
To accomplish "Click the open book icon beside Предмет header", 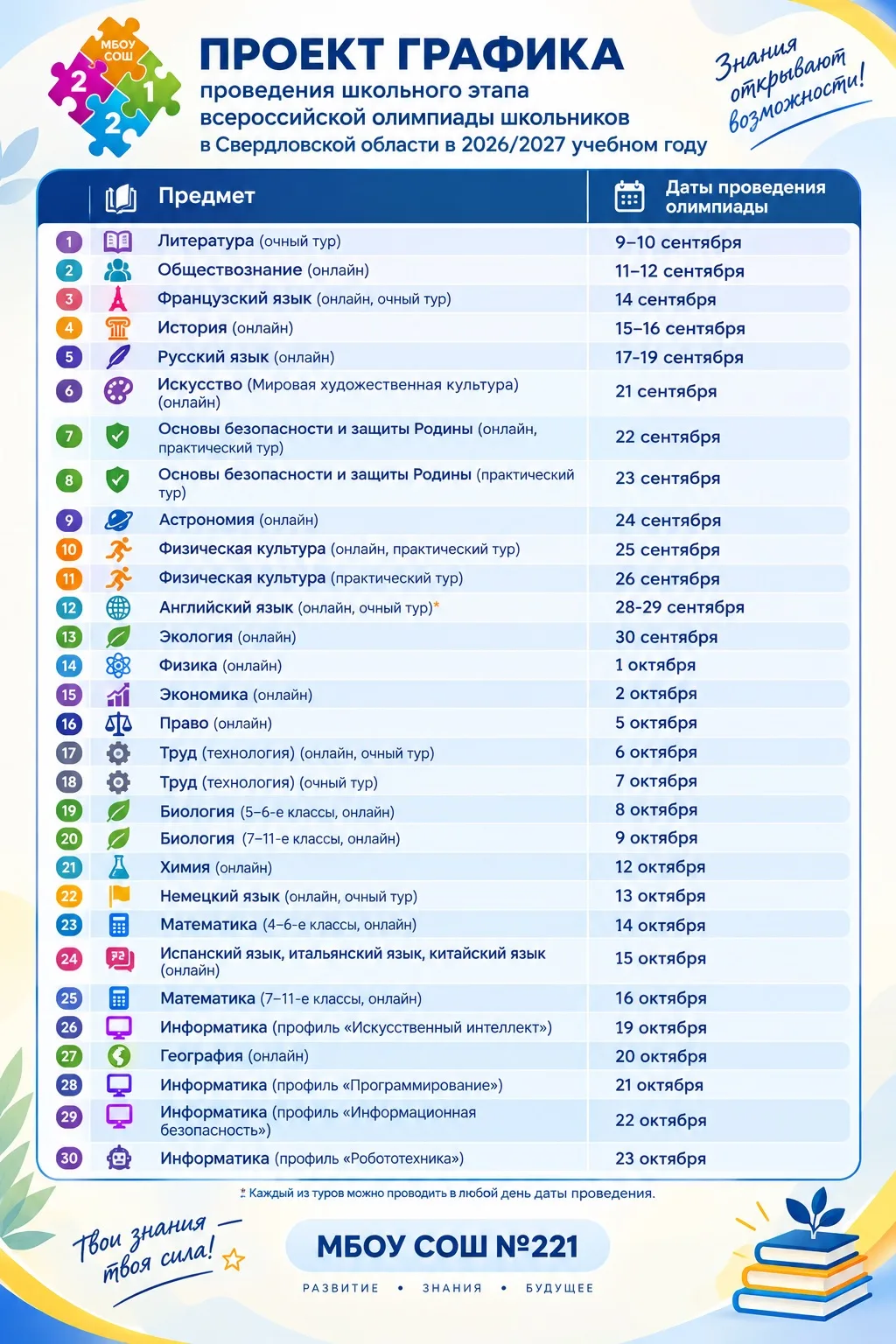I will pyautogui.click(x=121, y=199).
